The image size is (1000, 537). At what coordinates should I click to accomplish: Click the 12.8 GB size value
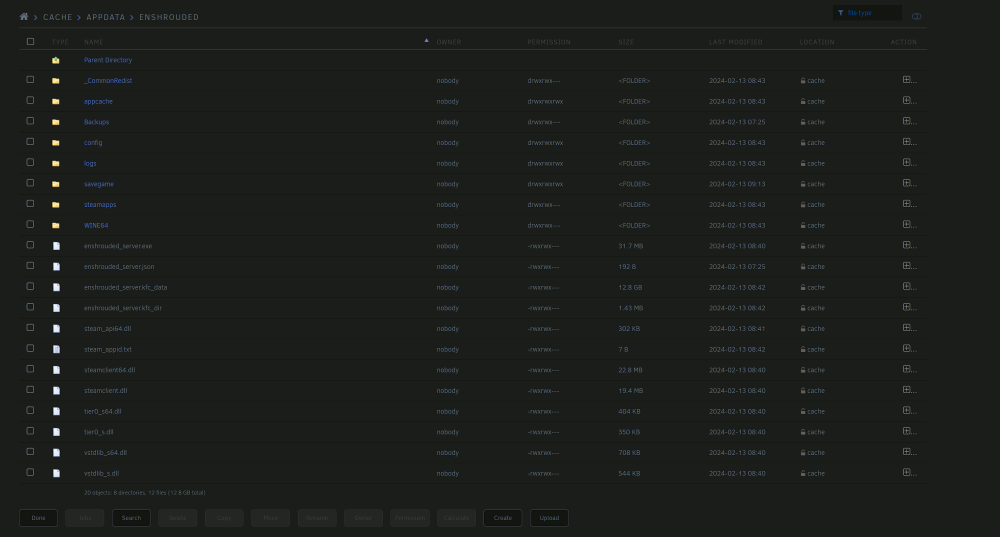coord(630,287)
